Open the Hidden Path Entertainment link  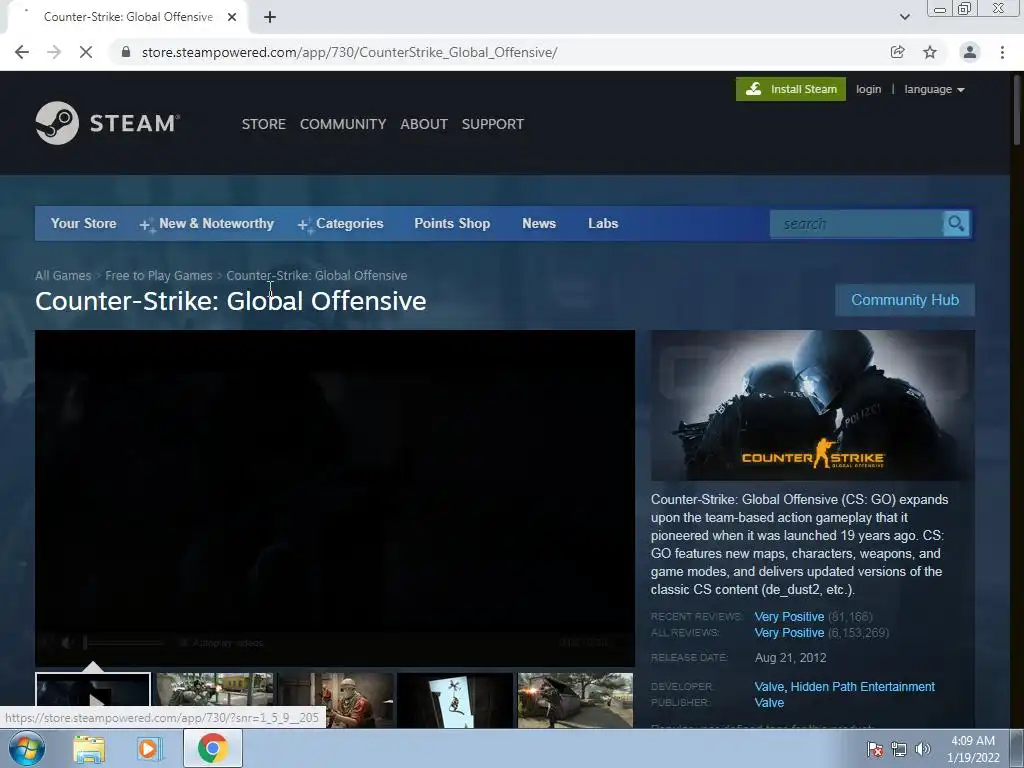coord(863,687)
